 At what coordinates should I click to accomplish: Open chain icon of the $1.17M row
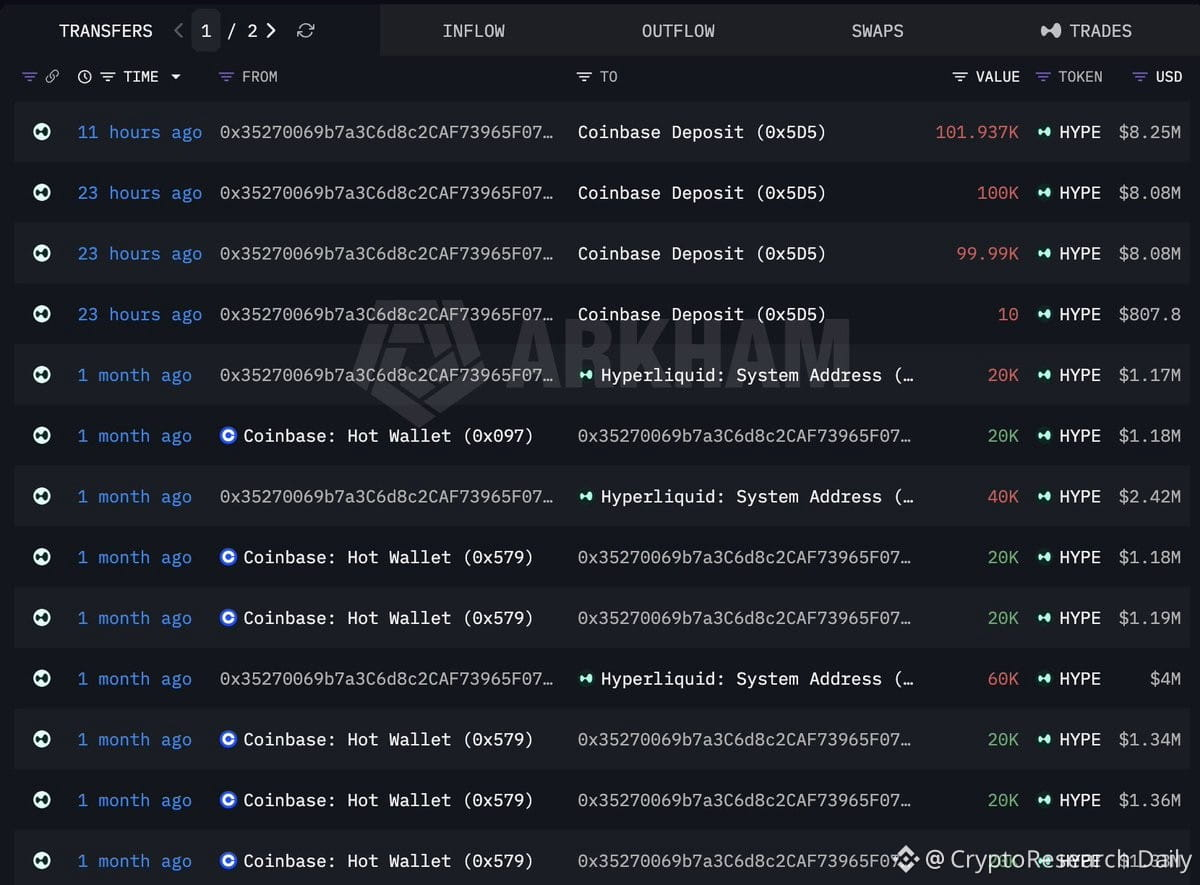(42, 374)
